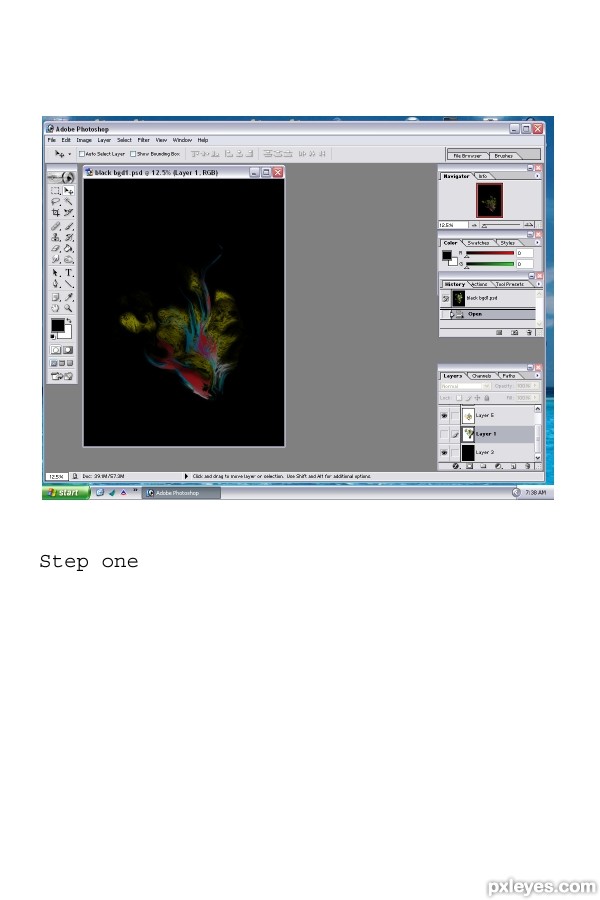
Task: Click the red R slider in Color palette
Action: 490,253
